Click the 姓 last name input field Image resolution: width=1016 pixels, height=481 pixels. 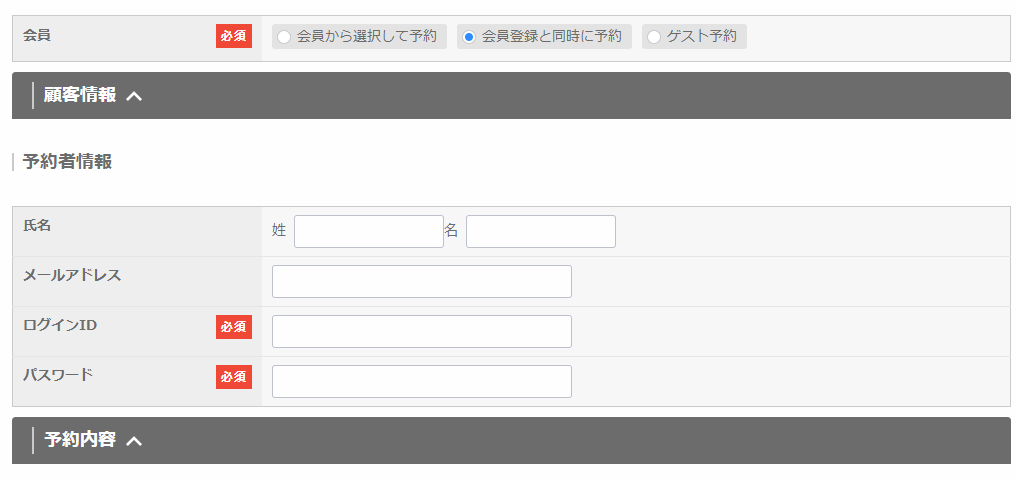[x=368, y=231]
